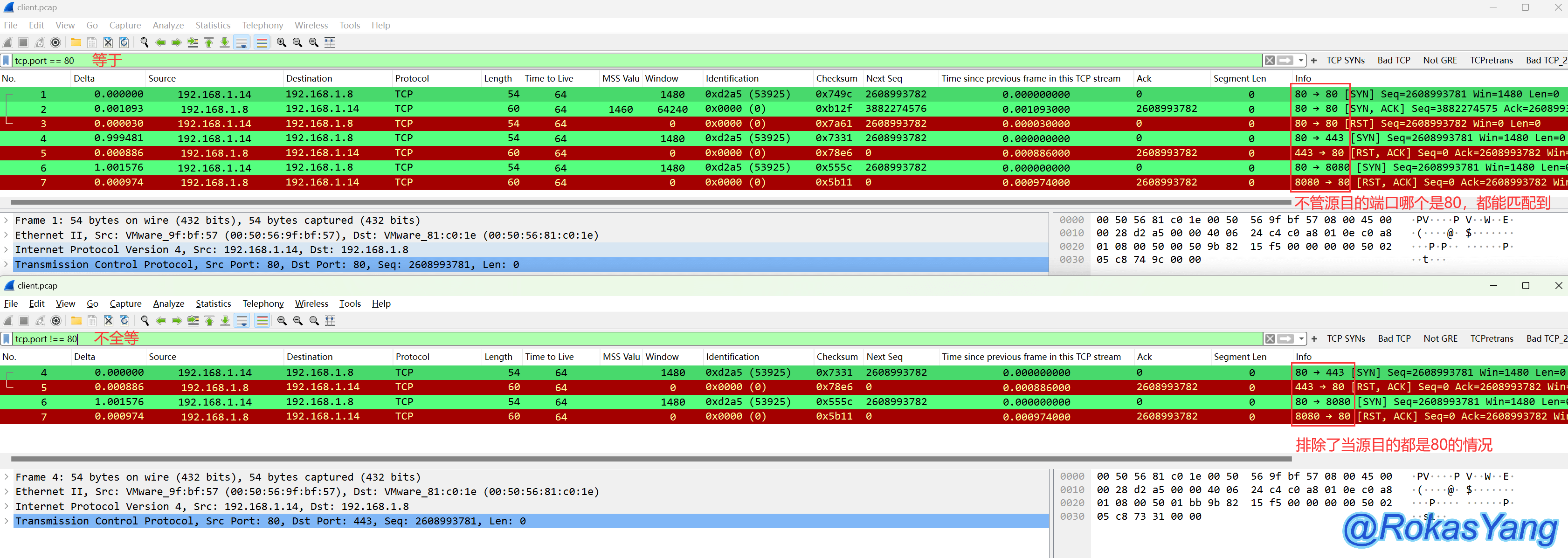Image resolution: width=1568 pixels, height=558 pixels.
Task: Click Find Packet magnifier in top toolbar
Action: 144,42
